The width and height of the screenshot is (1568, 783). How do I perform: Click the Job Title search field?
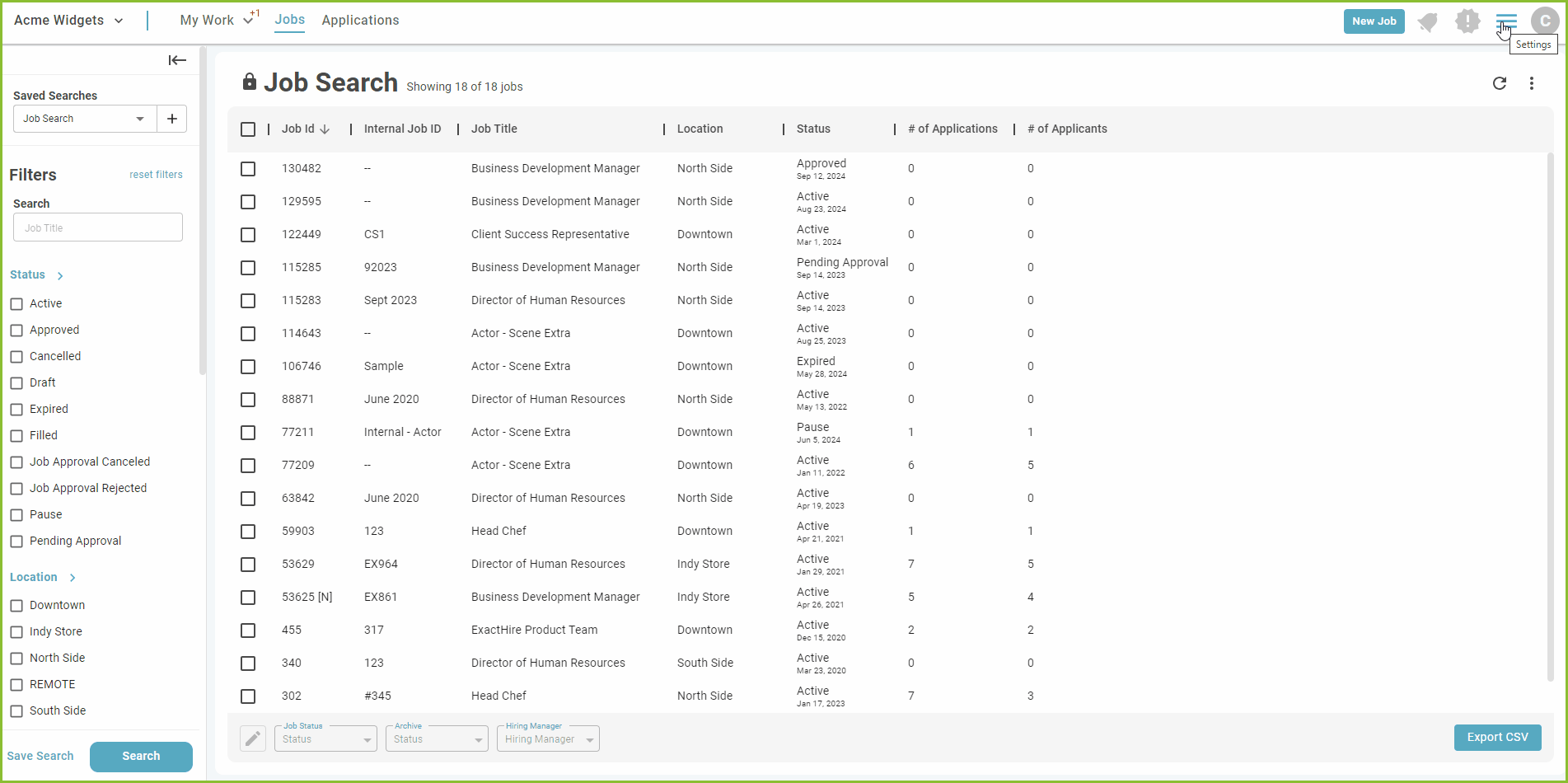click(97, 227)
